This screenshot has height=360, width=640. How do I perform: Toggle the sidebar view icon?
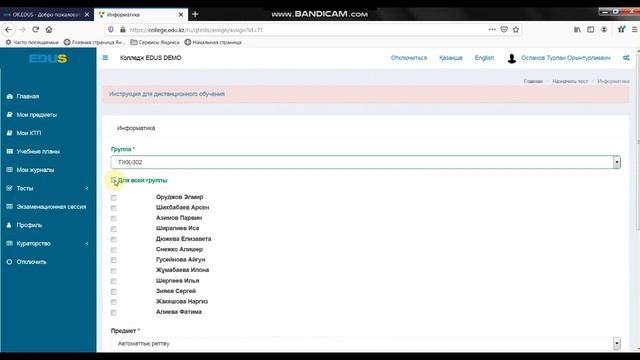click(591, 30)
